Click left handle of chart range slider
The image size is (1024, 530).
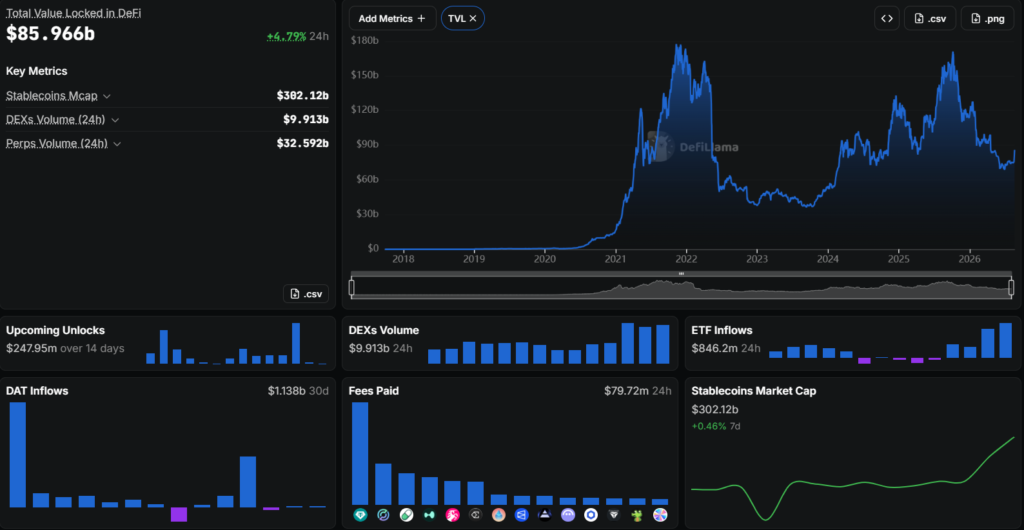352,287
